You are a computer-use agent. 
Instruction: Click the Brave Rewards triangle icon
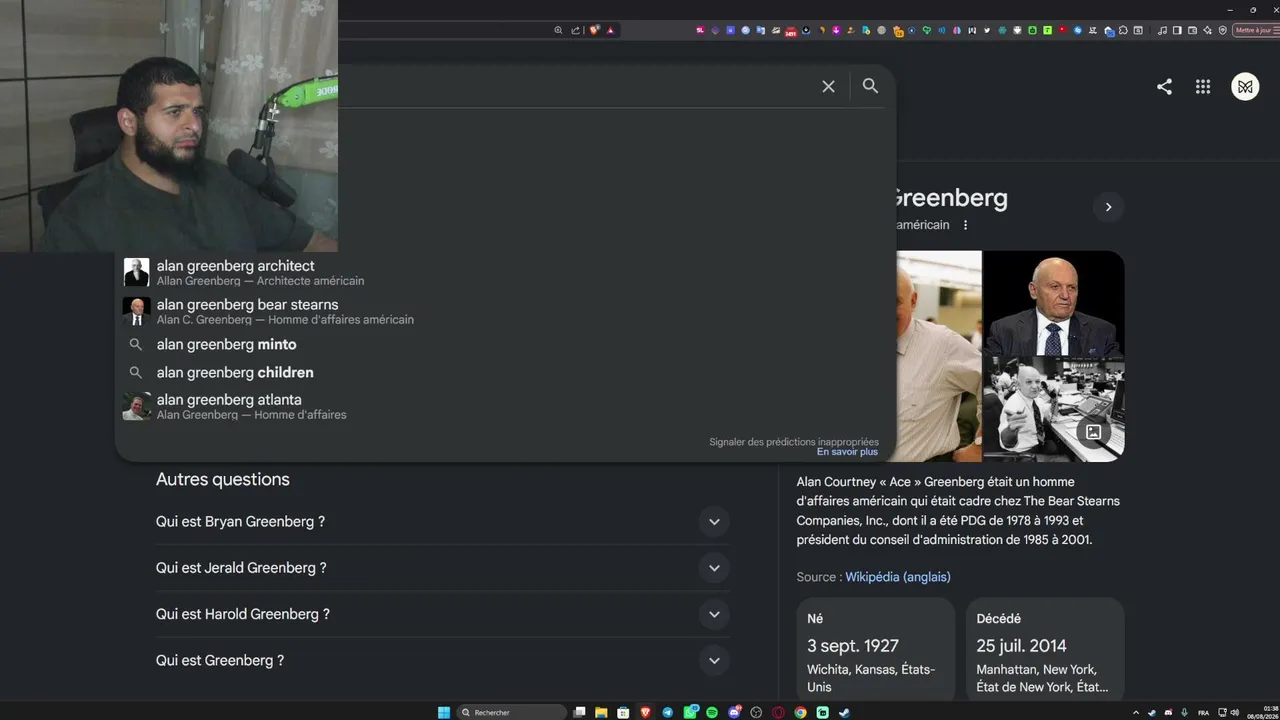click(610, 30)
